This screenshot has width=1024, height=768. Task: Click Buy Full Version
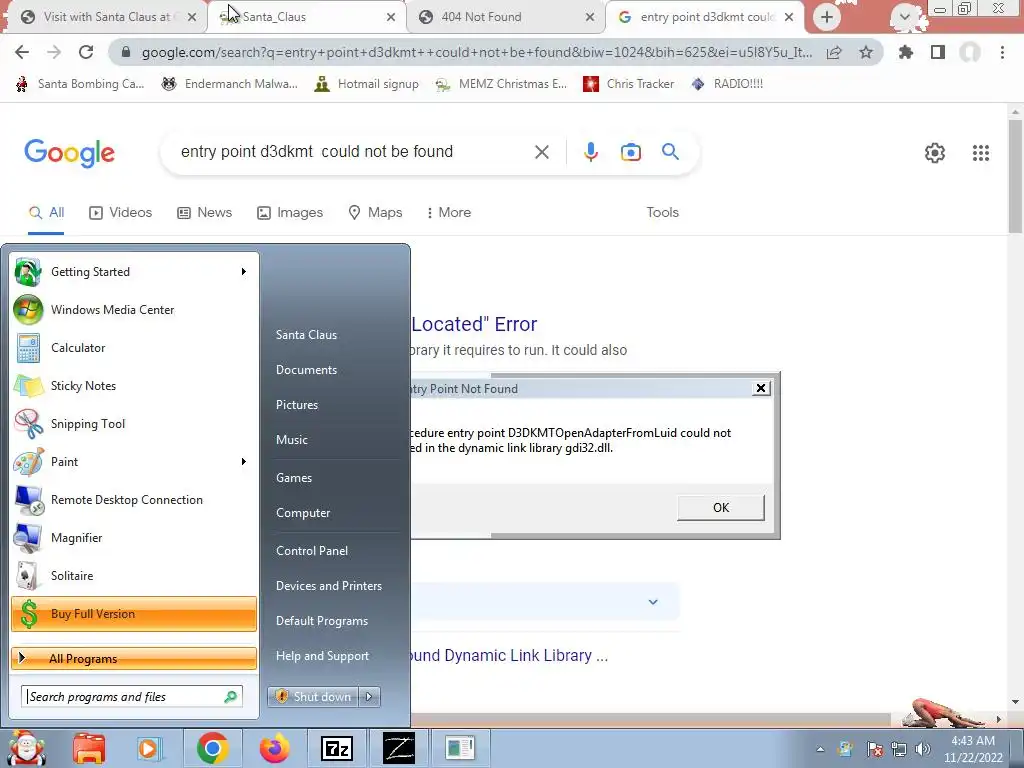(x=134, y=614)
